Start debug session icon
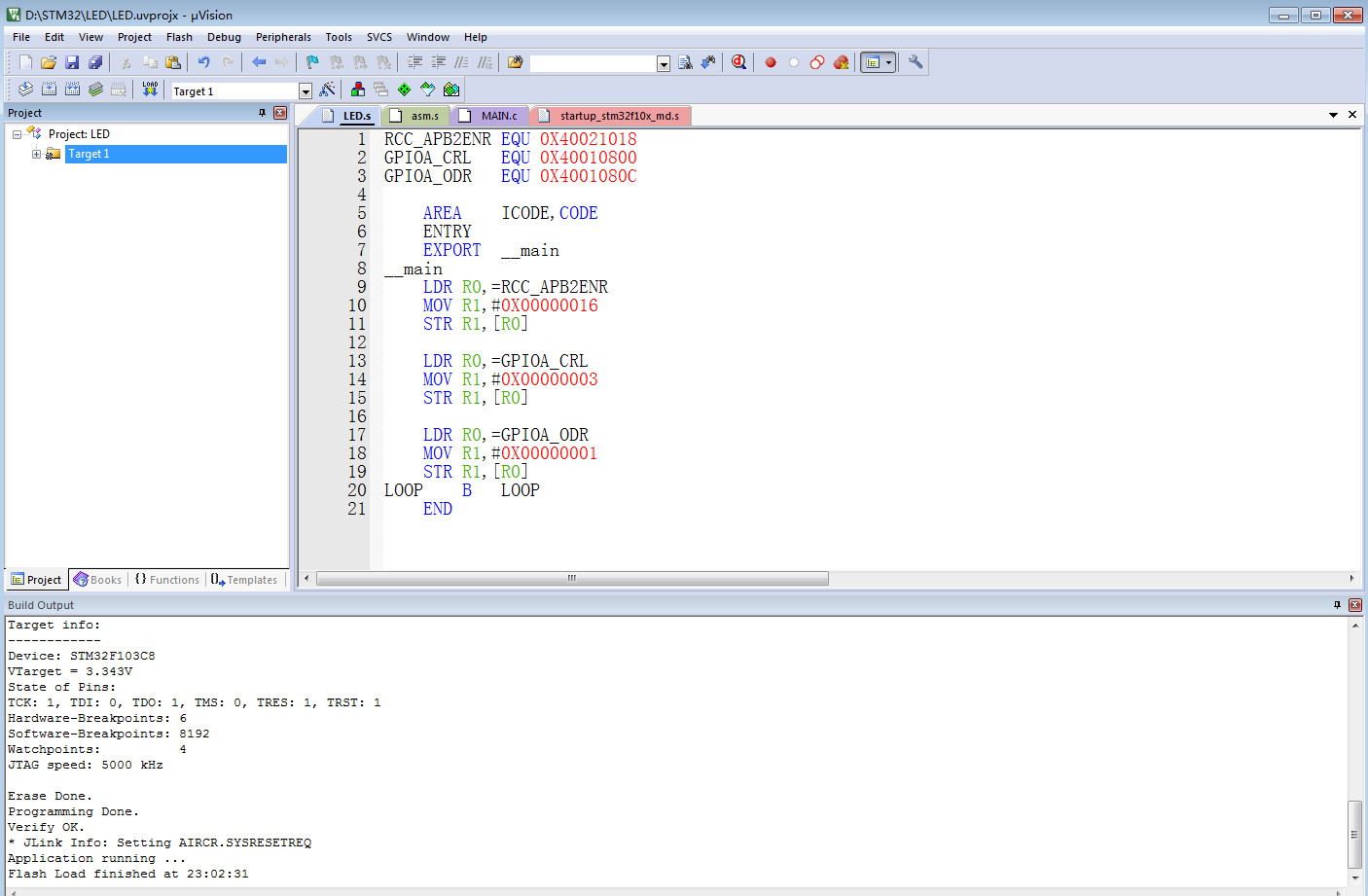 739,62
